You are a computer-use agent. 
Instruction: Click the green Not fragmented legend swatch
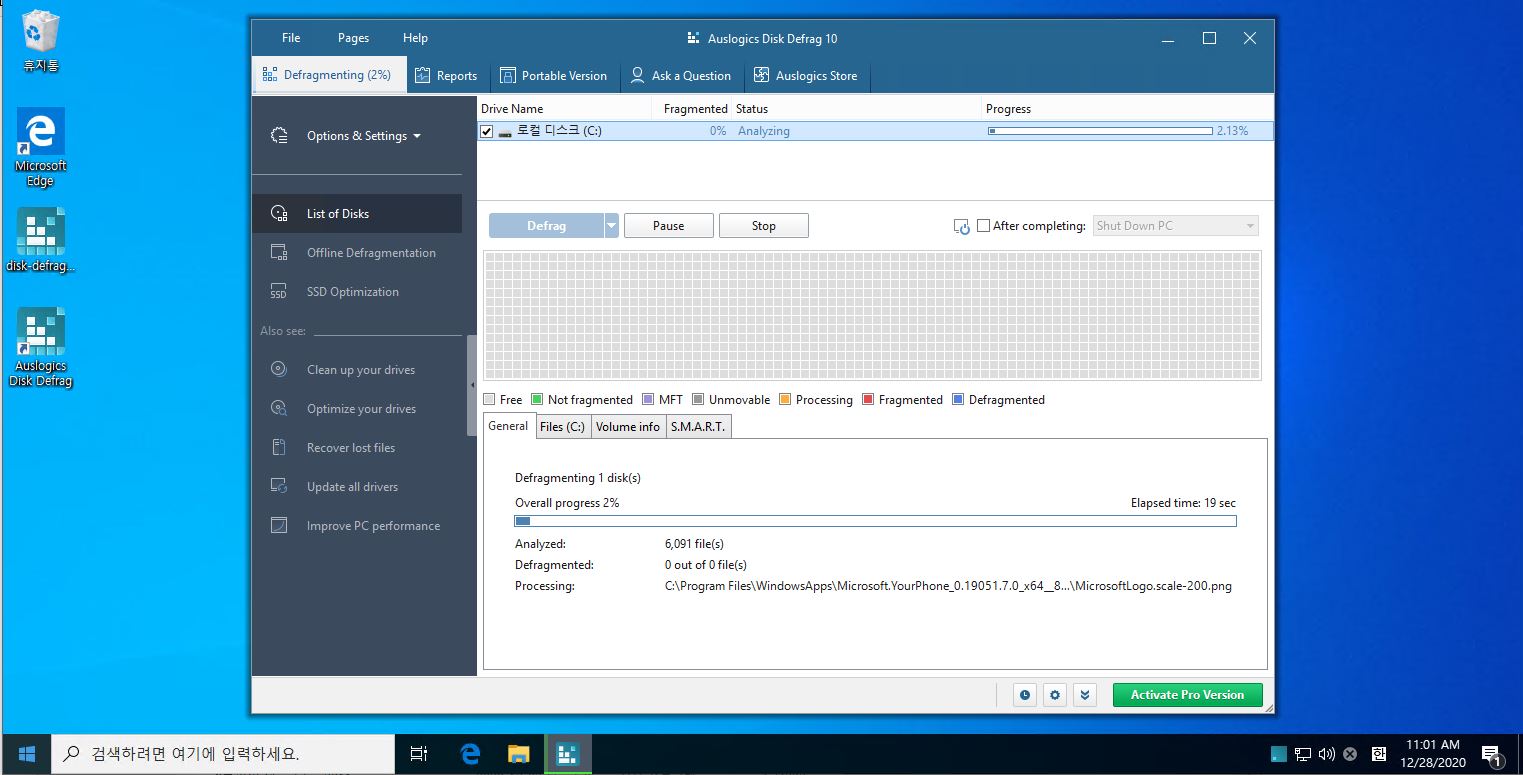pos(538,400)
